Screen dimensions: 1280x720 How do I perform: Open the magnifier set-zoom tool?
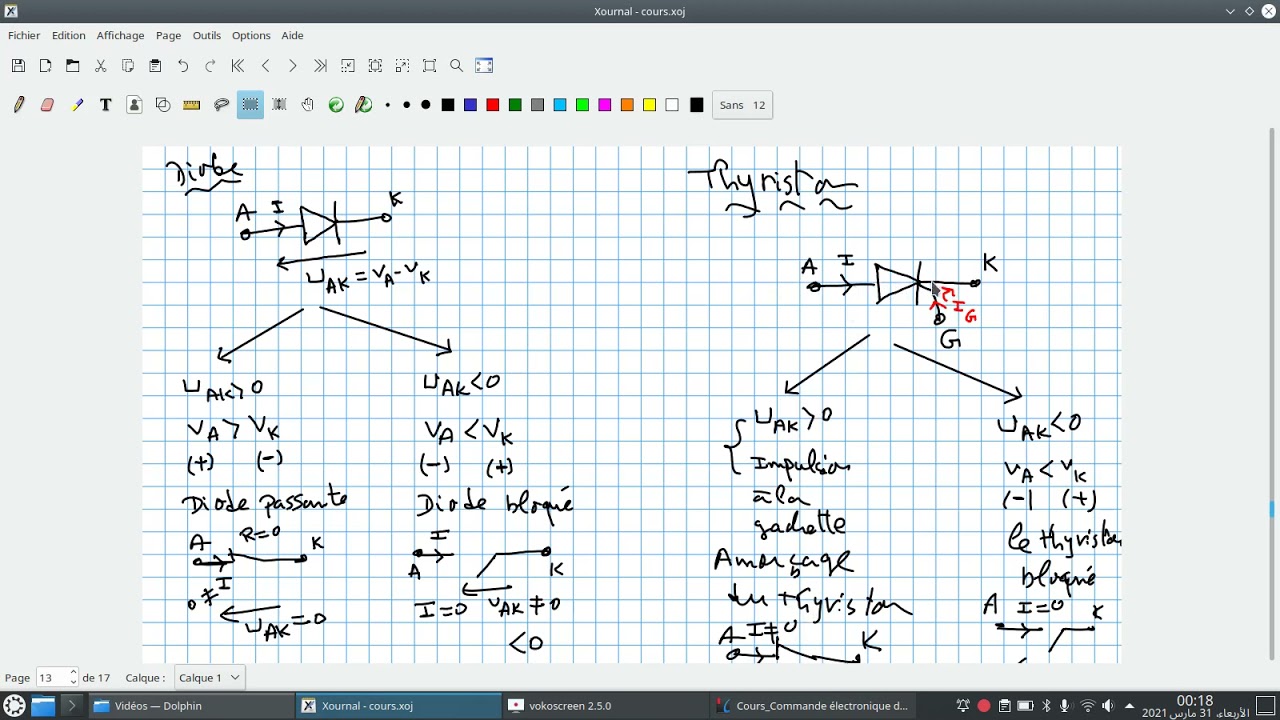[x=457, y=66]
